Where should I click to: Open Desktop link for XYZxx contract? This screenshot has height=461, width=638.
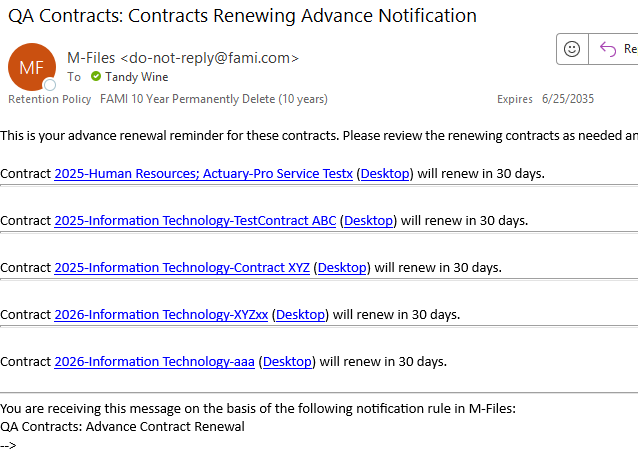pyautogui.click(x=300, y=315)
